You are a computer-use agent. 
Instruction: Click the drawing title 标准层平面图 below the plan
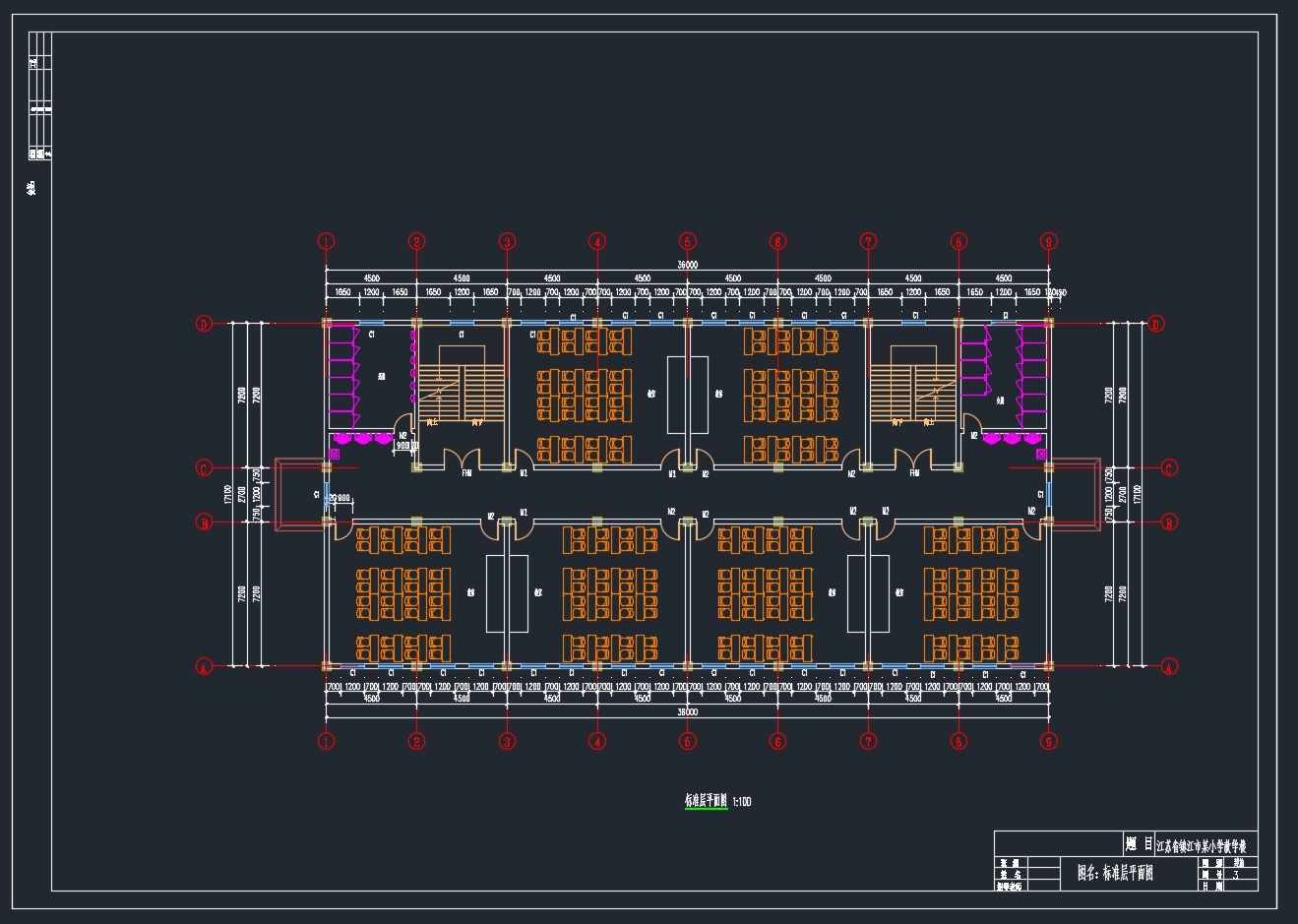[706, 801]
